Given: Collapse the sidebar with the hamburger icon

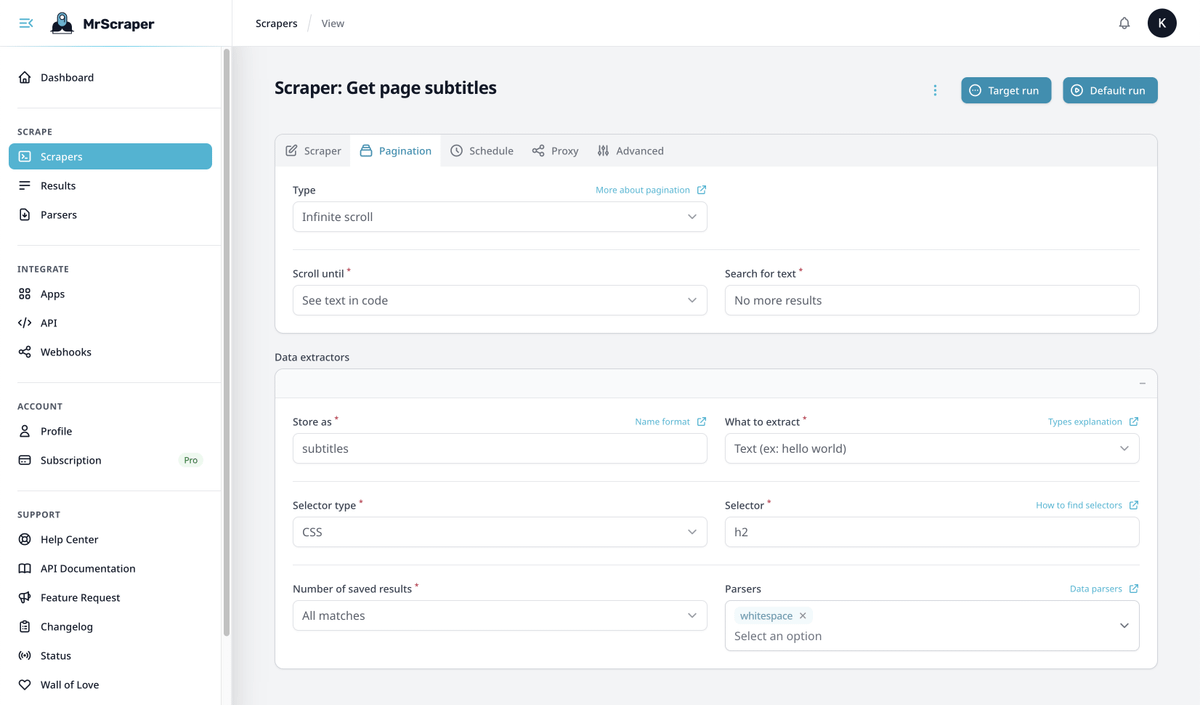Looking at the screenshot, I should [x=26, y=23].
